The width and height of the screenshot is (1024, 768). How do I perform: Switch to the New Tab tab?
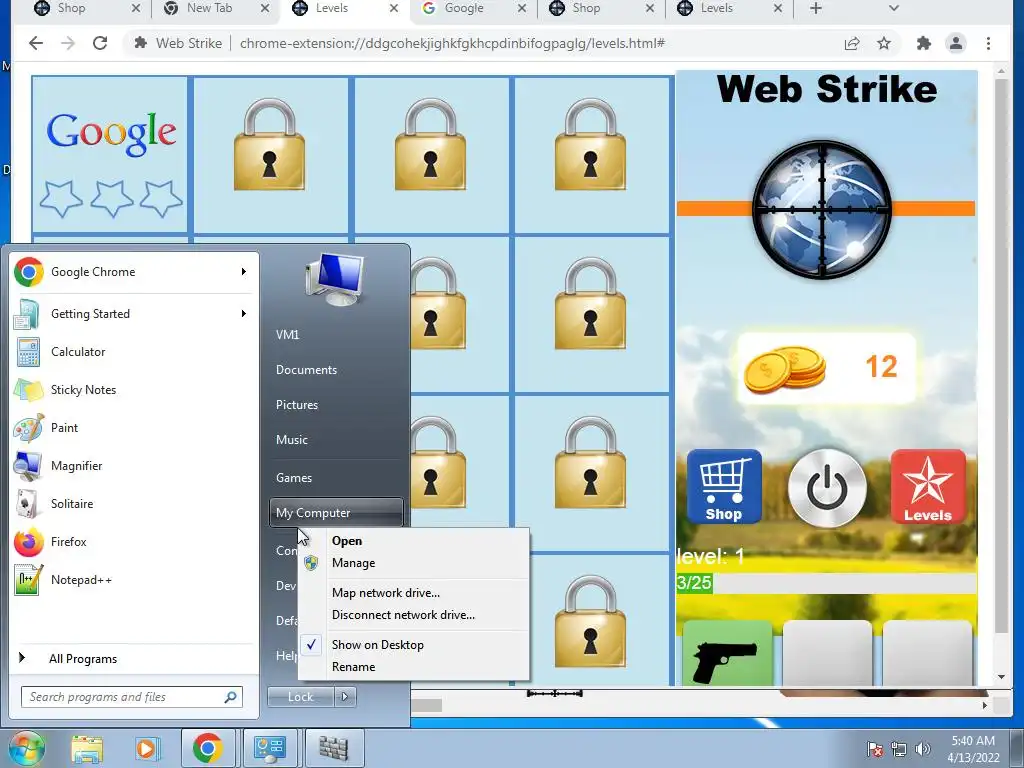209,8
